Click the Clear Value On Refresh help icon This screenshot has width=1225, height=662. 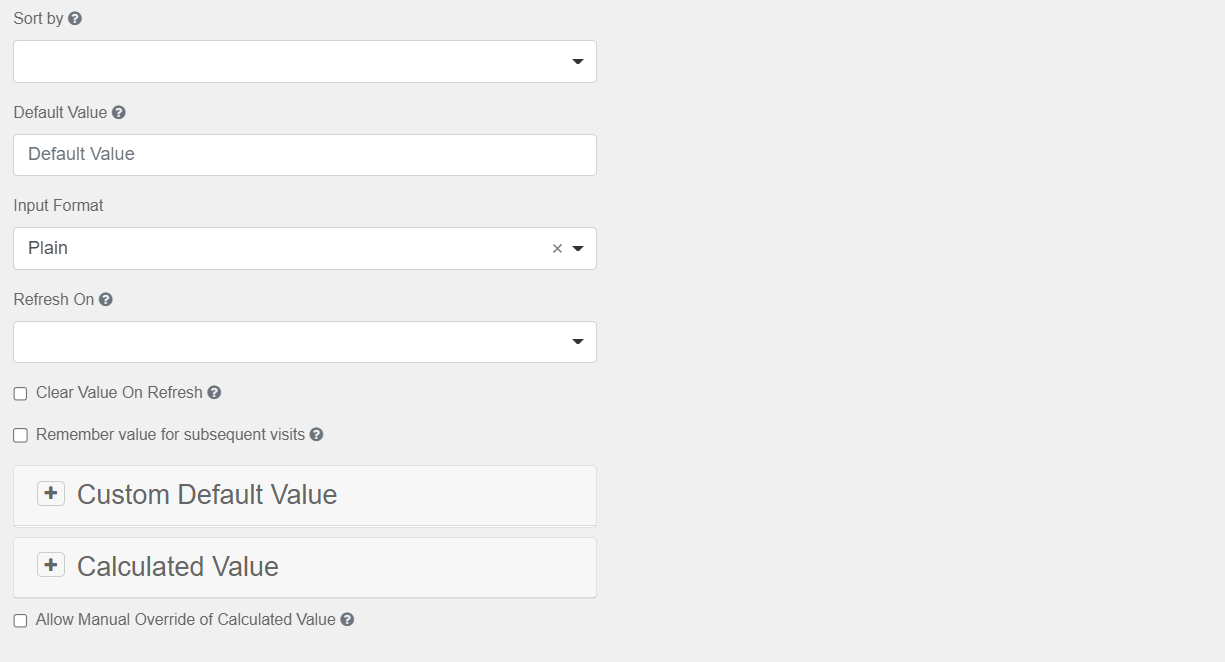pos(214,392)
